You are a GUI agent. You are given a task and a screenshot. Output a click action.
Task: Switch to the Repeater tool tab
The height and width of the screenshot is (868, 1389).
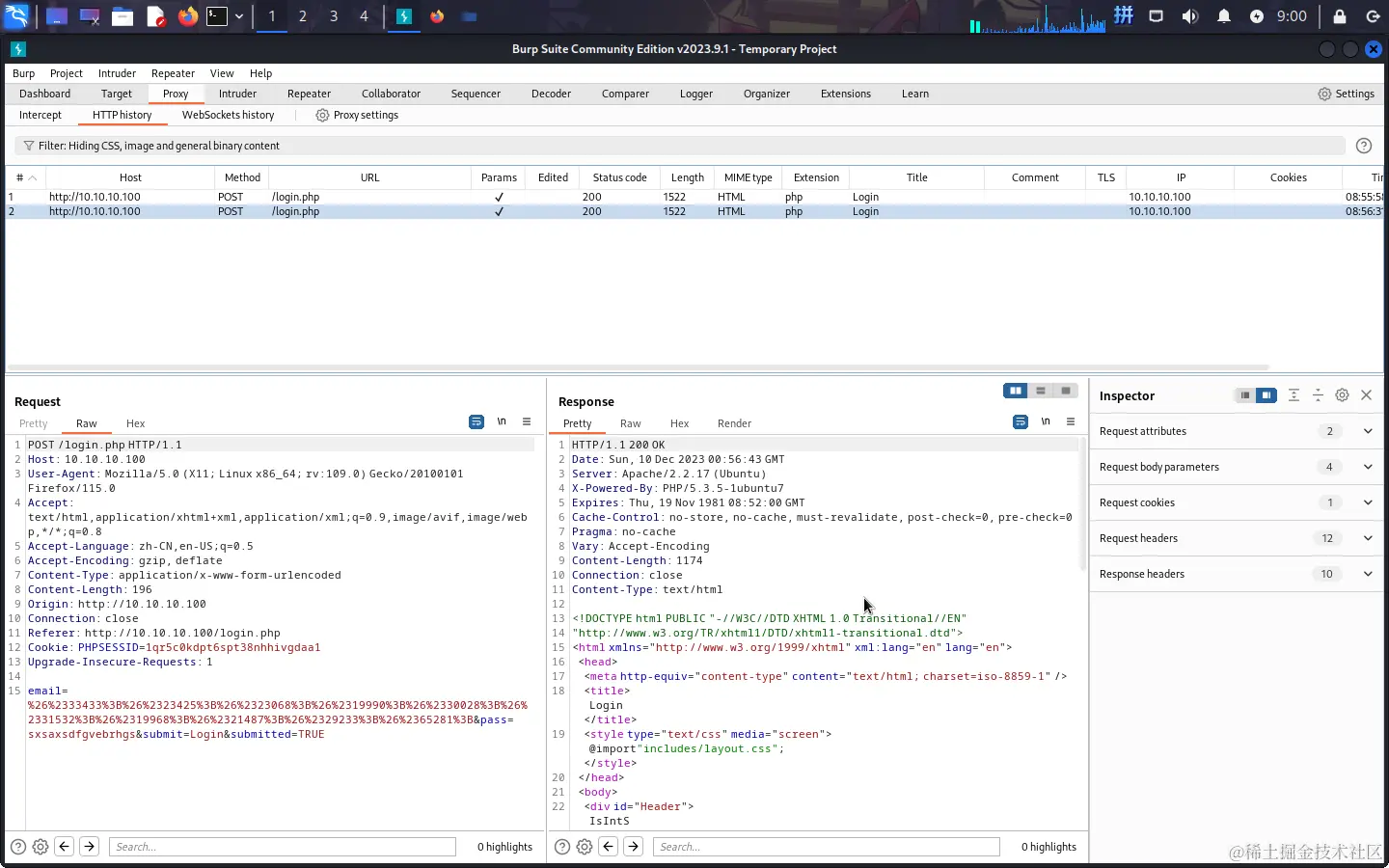point(309,94)
